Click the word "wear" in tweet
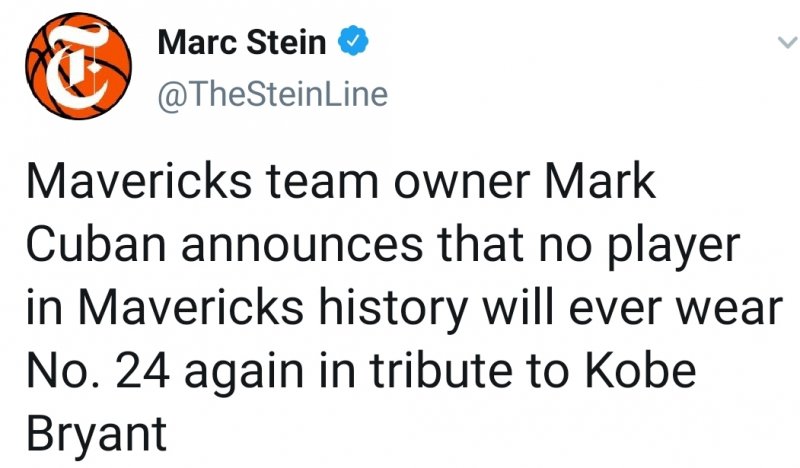This screenshot has height=468, width=800. click(725, 309)
